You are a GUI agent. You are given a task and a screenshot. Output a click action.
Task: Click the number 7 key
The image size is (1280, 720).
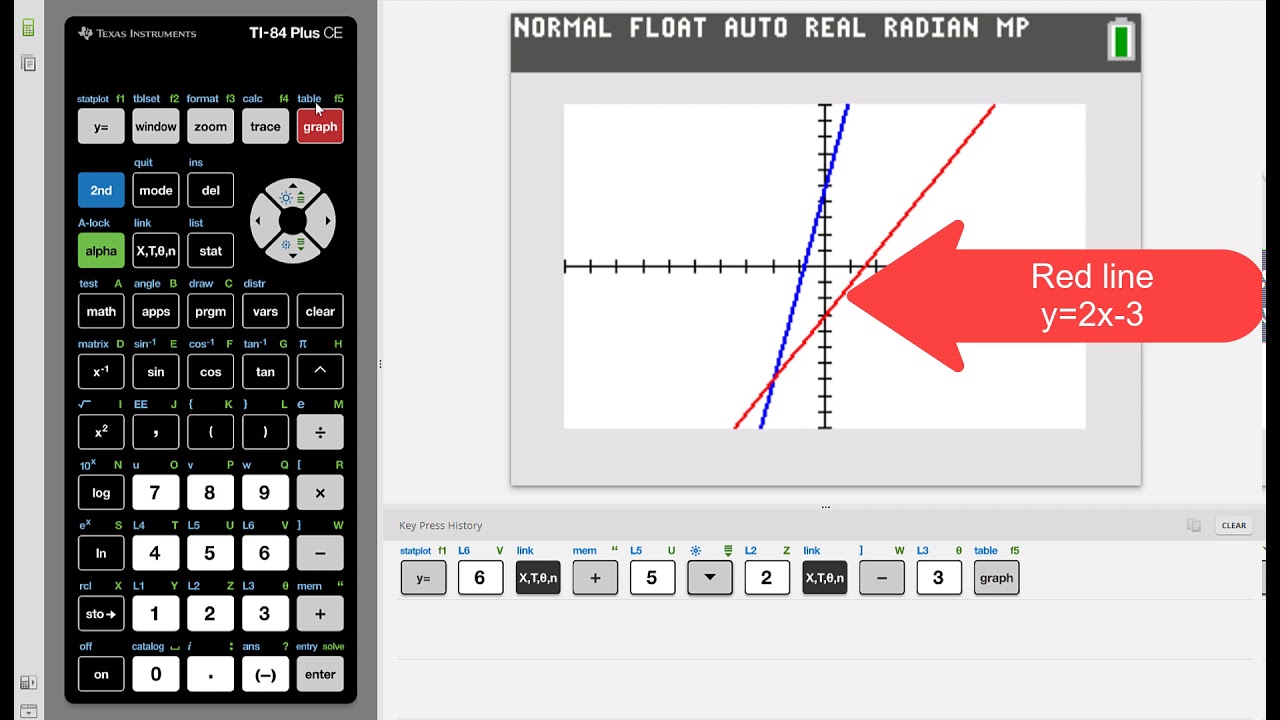tap(155, 493)
